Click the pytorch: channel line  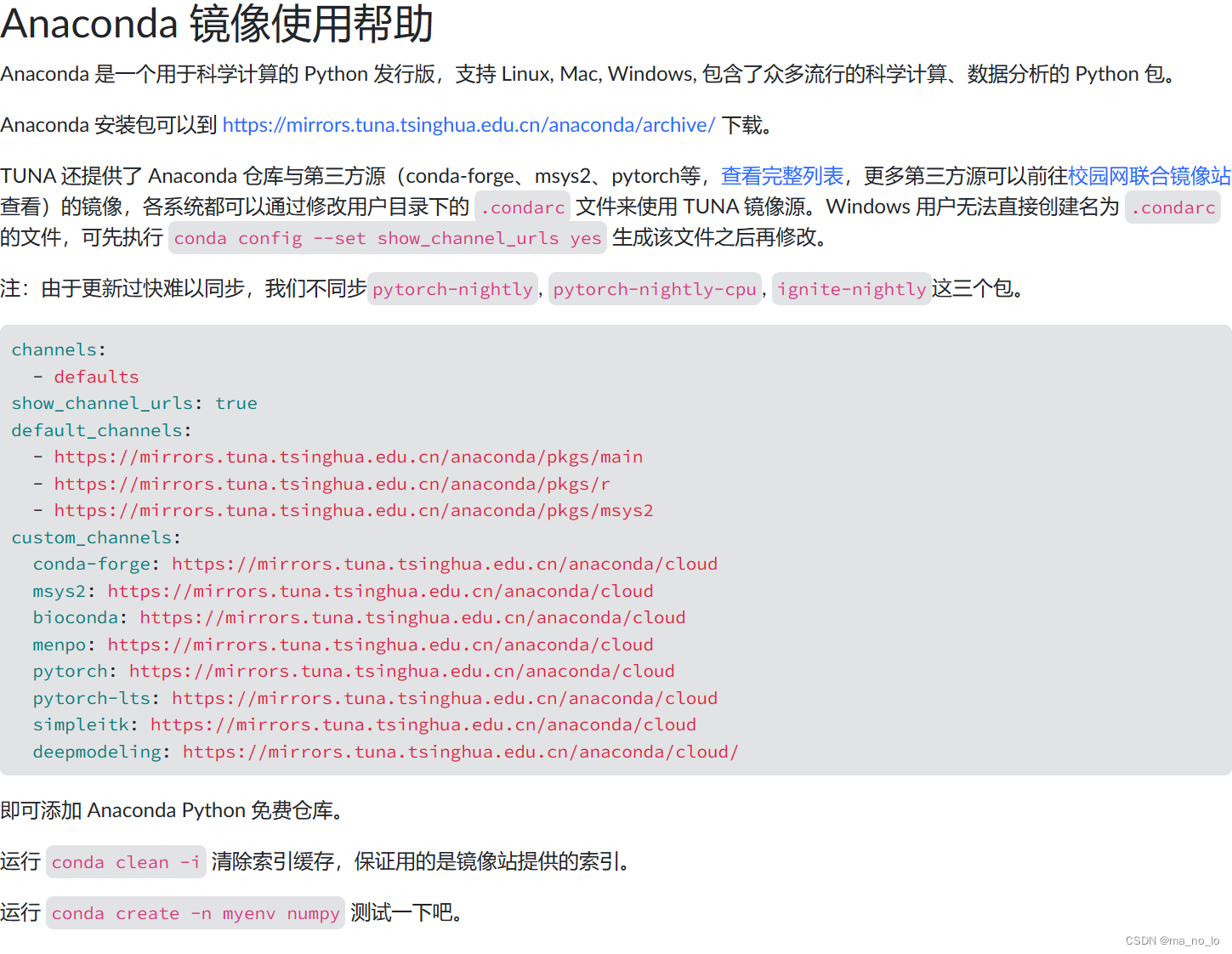(354, 671)
